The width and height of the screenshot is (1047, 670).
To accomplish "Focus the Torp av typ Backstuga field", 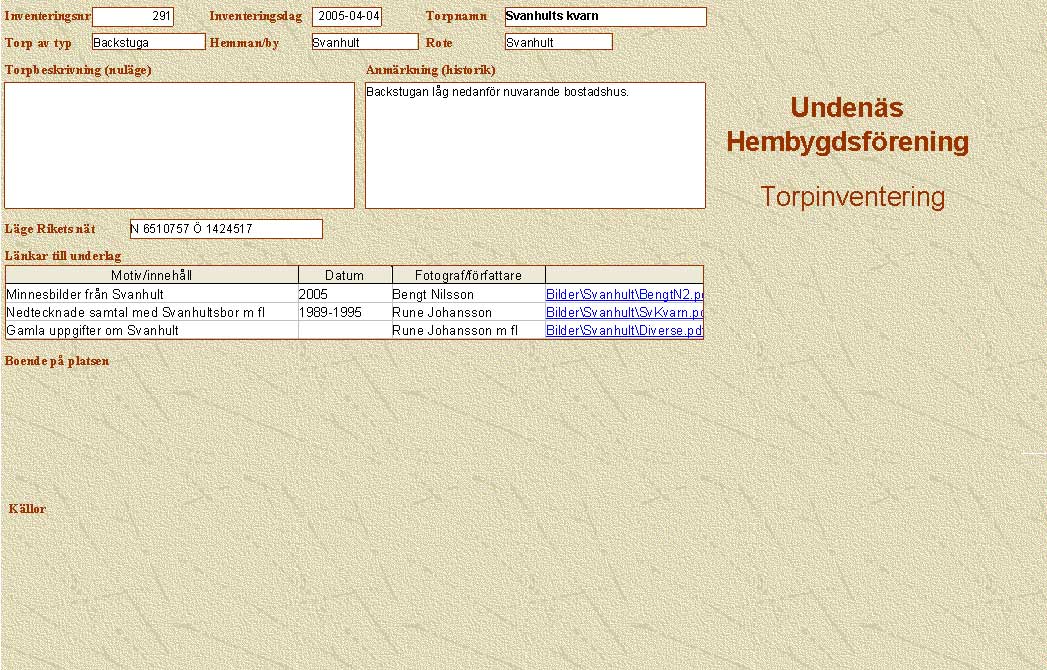I will click(x=148, y=42).
